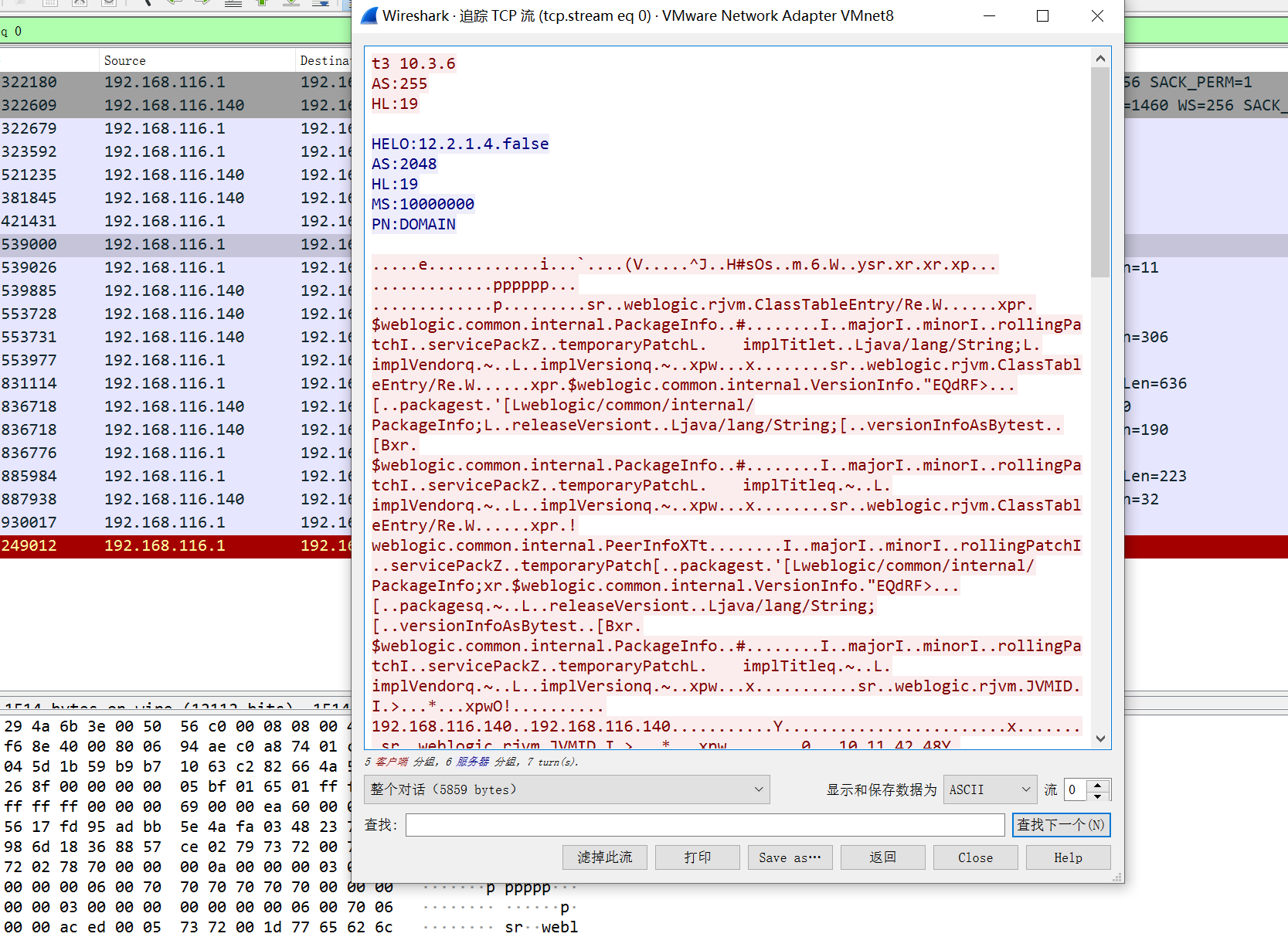The height and width of the screenshot is (937, 1288).
Task: Click hex bytes row starting '00 00 ac ed'
Action: coord(199,927)
